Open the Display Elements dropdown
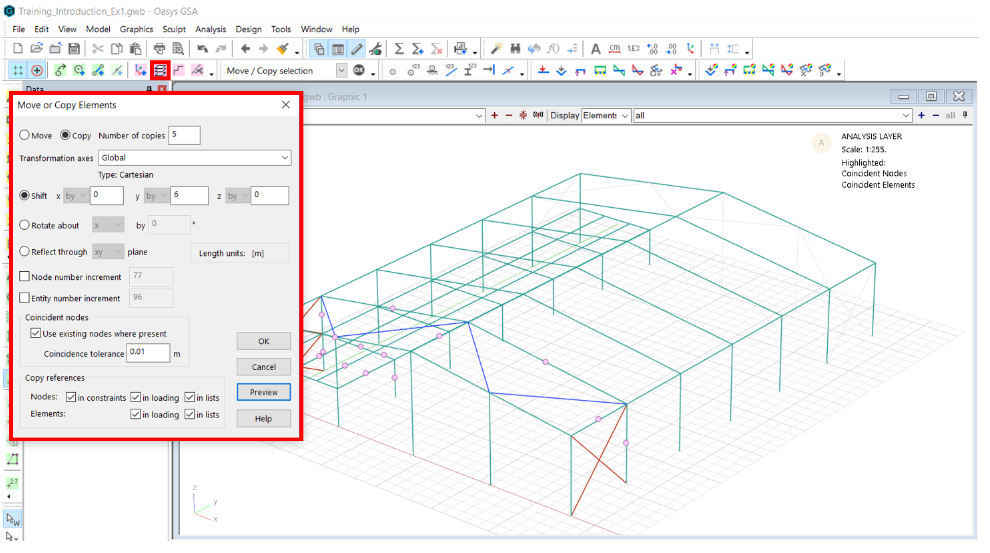 click(625, 115)
